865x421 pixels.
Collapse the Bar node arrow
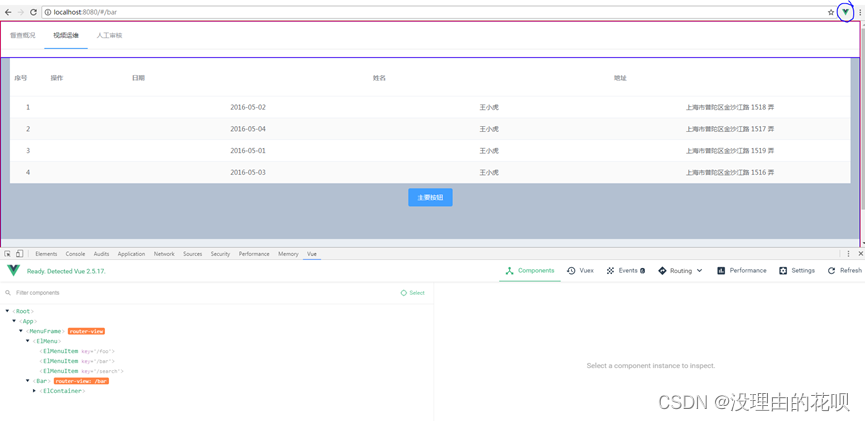point(27,381)
